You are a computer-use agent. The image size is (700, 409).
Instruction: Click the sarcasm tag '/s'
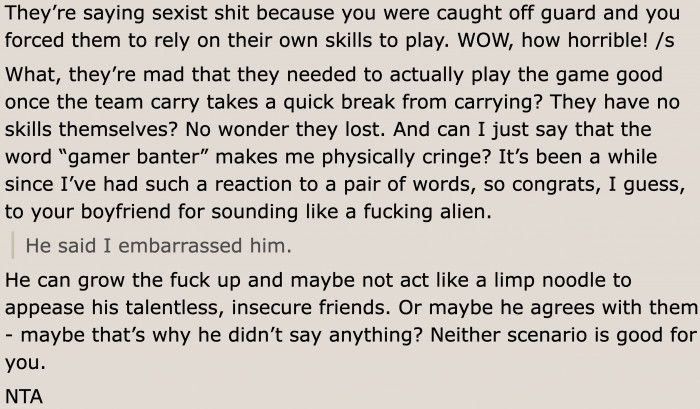tap(665, 41)
